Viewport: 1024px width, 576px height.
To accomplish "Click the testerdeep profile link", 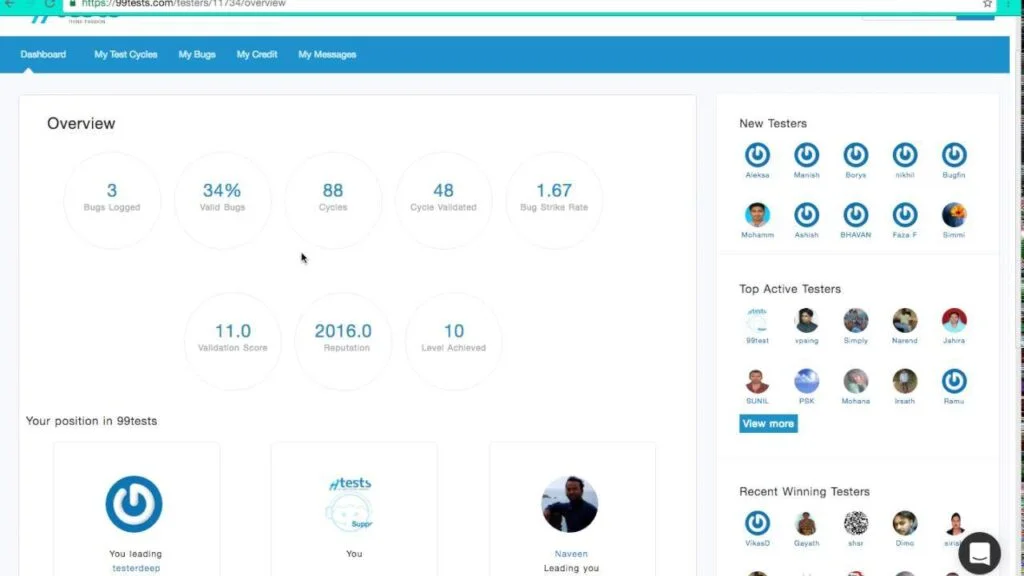I will [136, 568].
